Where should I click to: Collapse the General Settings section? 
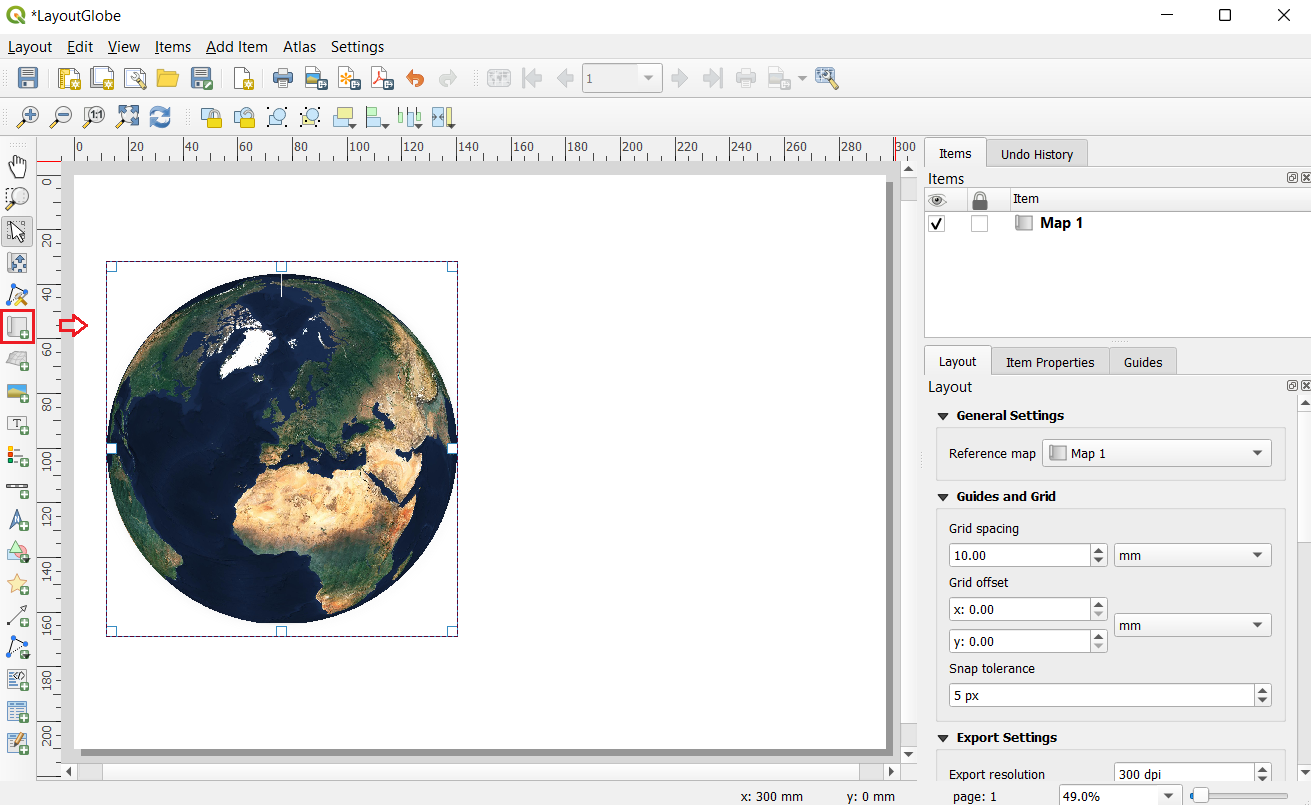[x=943, y=415]
